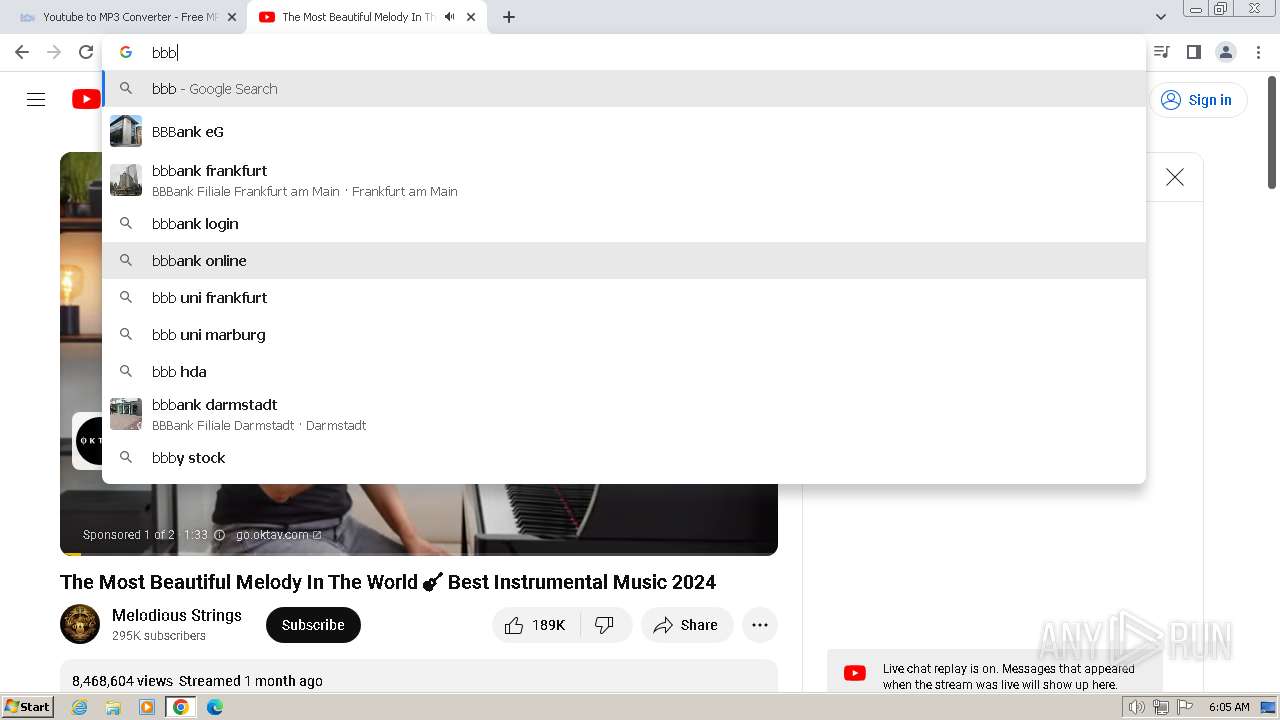The image size is (1280, 720).
Task: Click the video ad progress bar
Action: pos(419,553)
